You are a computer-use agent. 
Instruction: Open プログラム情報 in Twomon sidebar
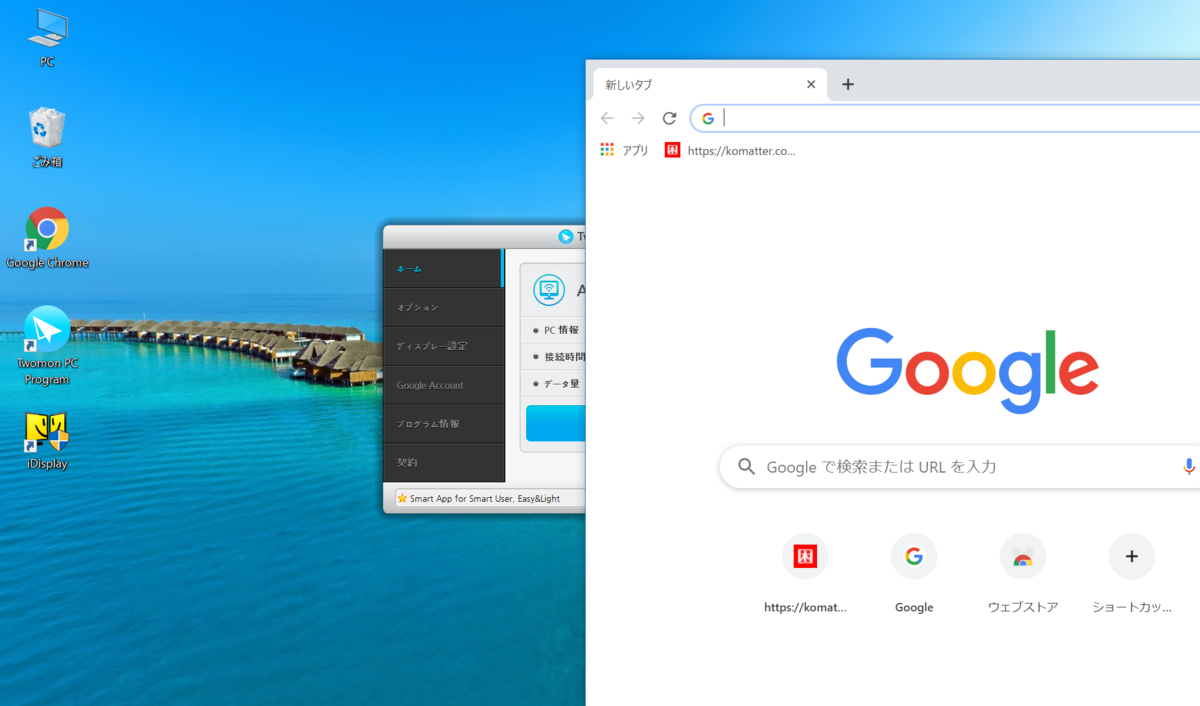pos(444,424)
